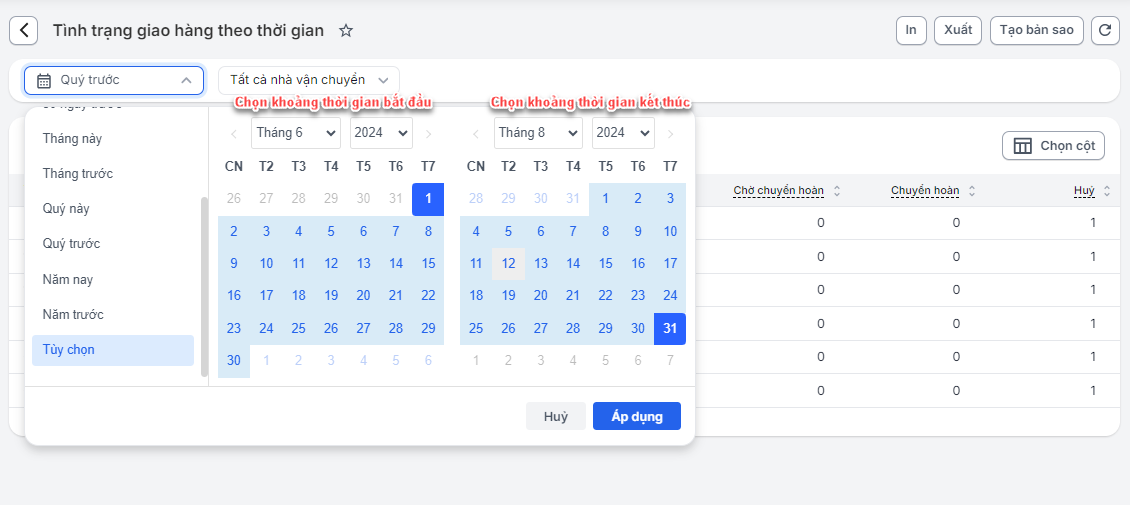
Task: Click the refresh icon button
Action: click(x=1105, y=31)
